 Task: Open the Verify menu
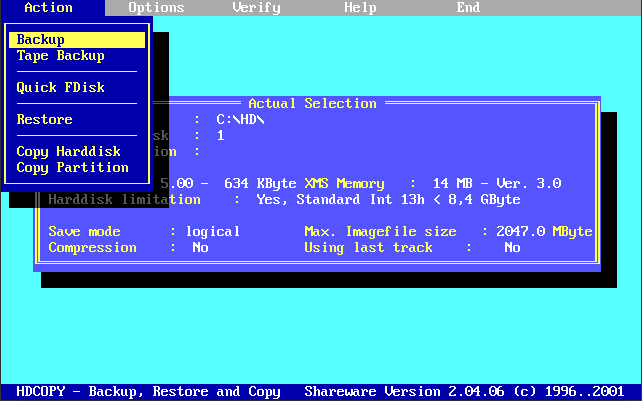point(256,8)
